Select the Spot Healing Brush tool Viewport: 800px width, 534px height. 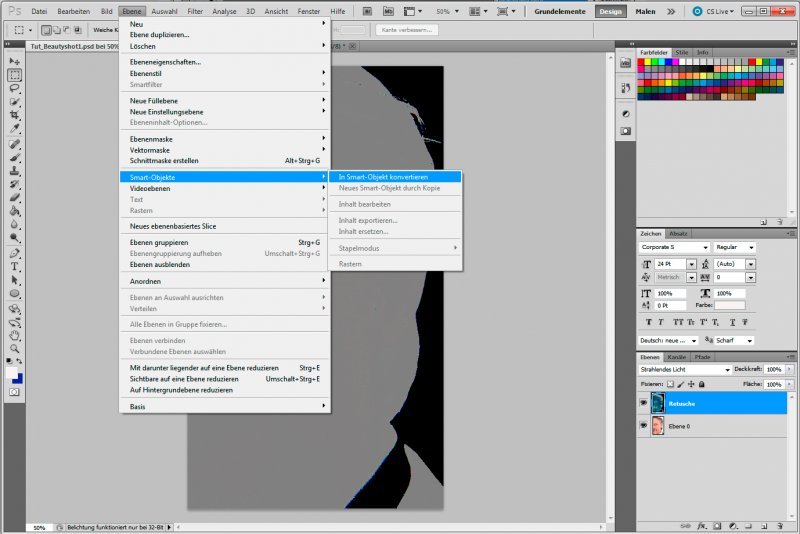[x=14, y=144]
